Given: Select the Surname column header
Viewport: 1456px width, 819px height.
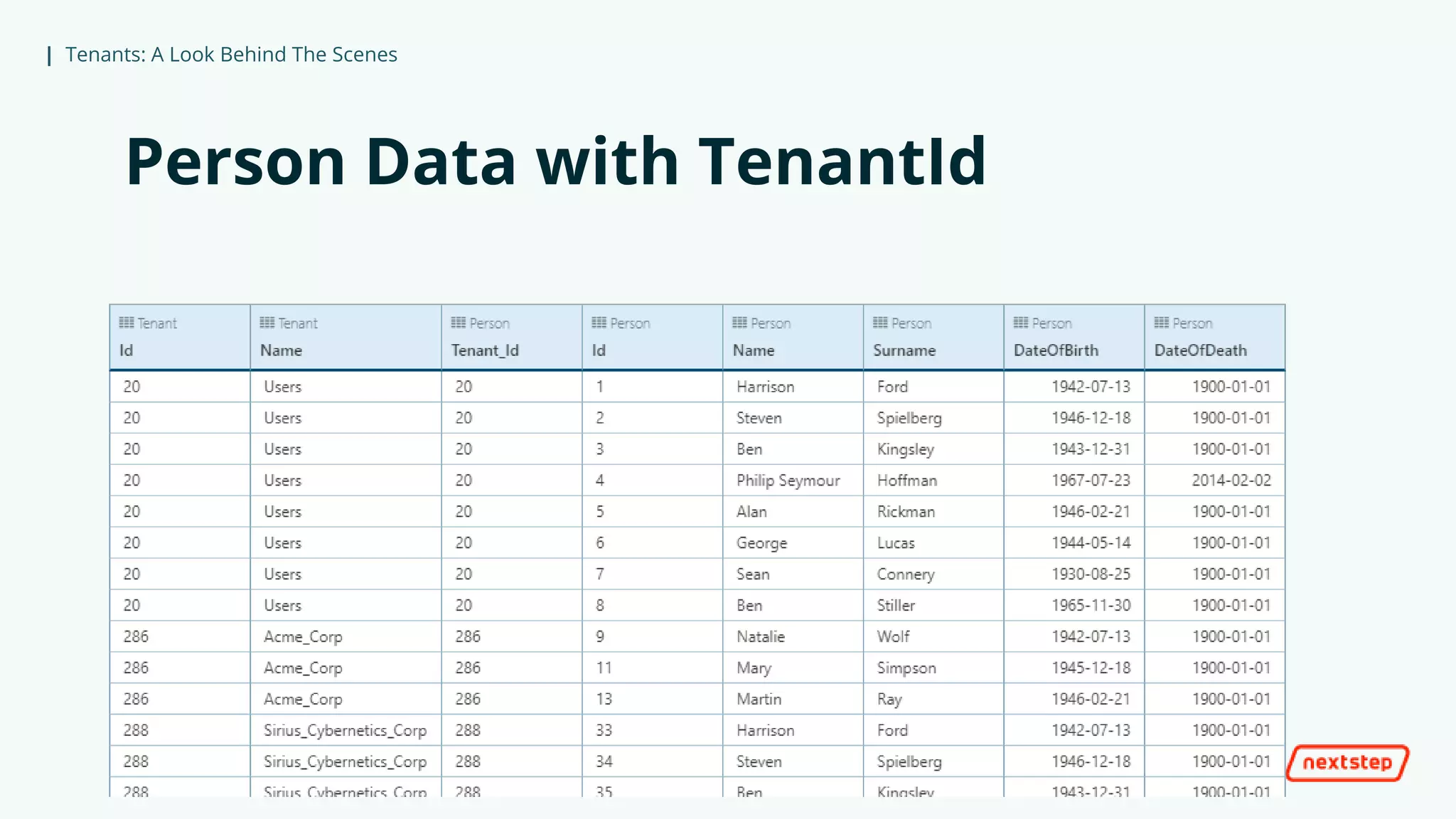Looking at the screenshot, I should pyautogui.click(x=933, y=337).
